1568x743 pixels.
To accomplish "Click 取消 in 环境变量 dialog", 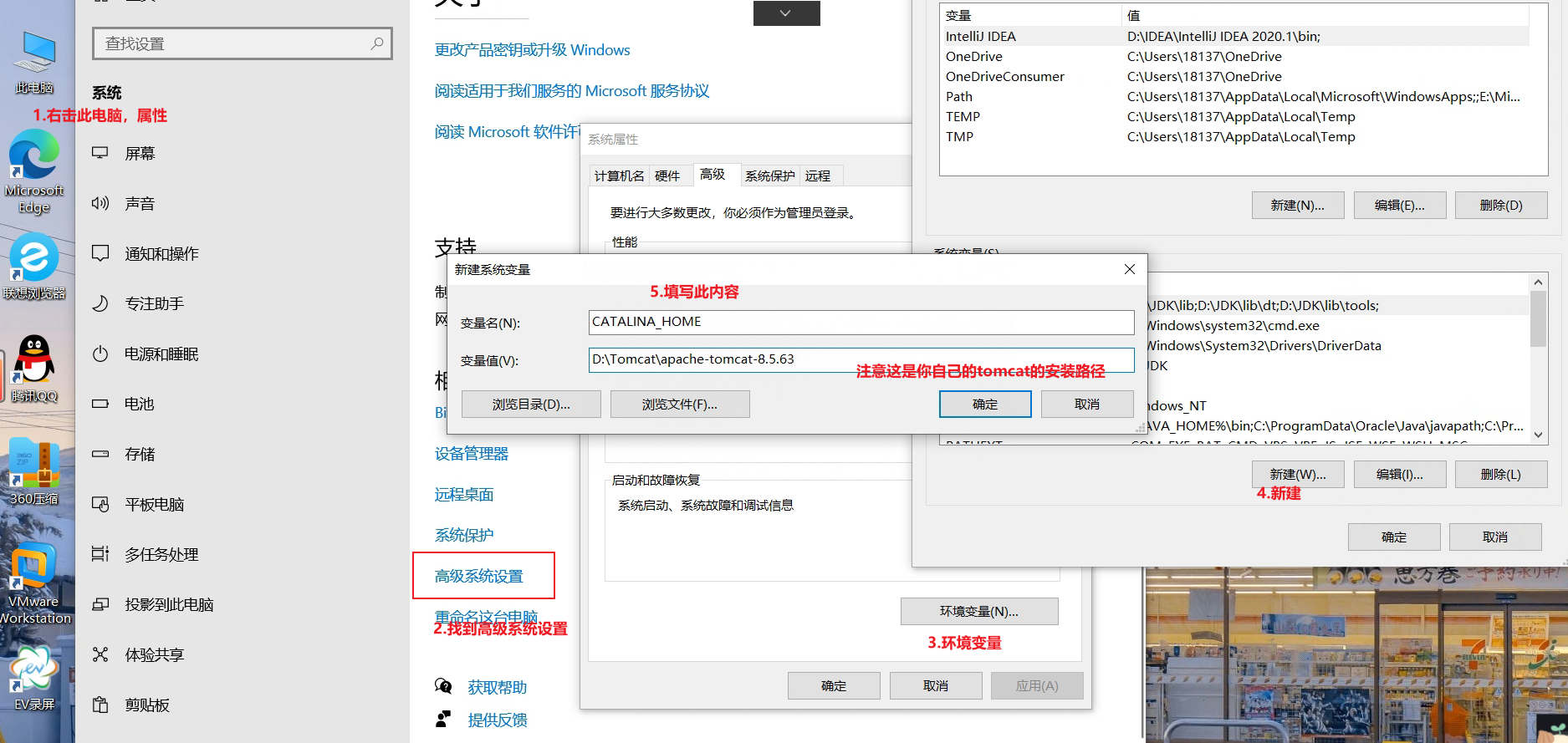I will (1495, 537).
